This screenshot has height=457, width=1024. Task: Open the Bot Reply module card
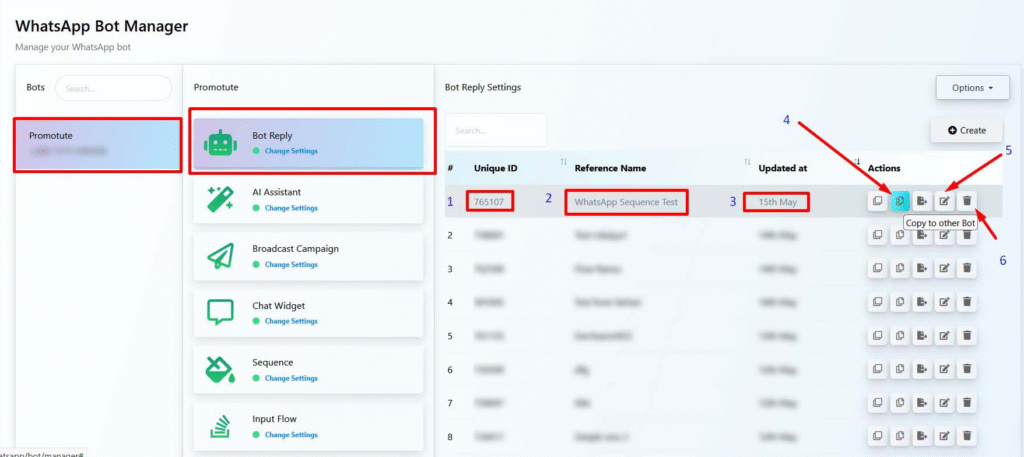[x=308, y=142]
